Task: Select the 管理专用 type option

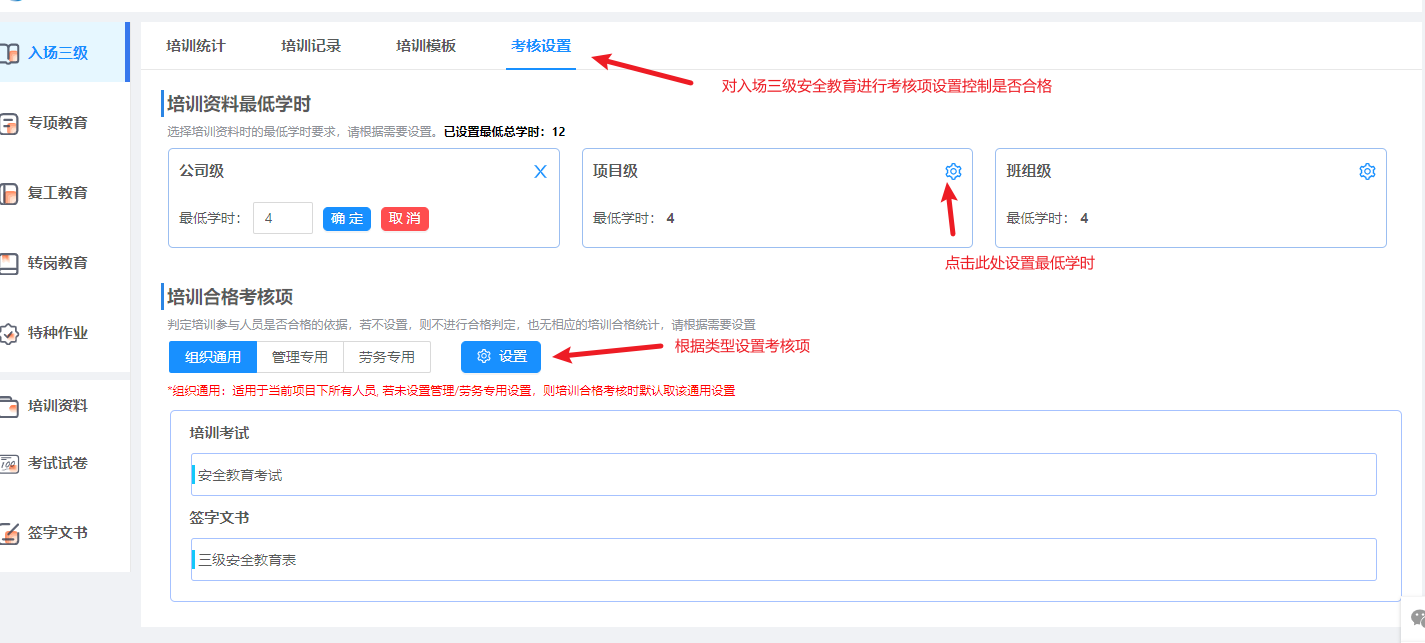Action: click(x=300, y=357)
